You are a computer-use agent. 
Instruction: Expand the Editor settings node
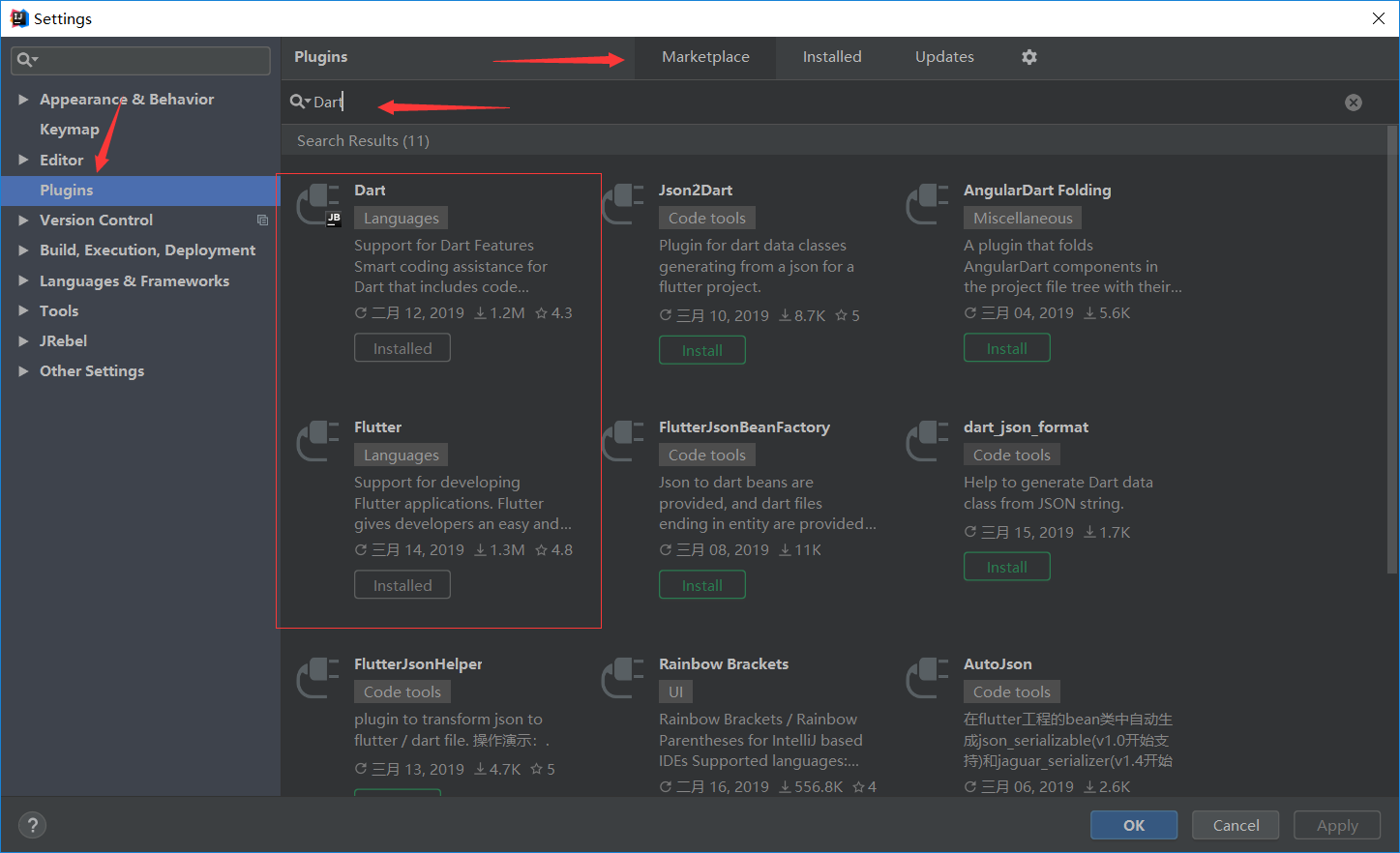pos(23,160)
